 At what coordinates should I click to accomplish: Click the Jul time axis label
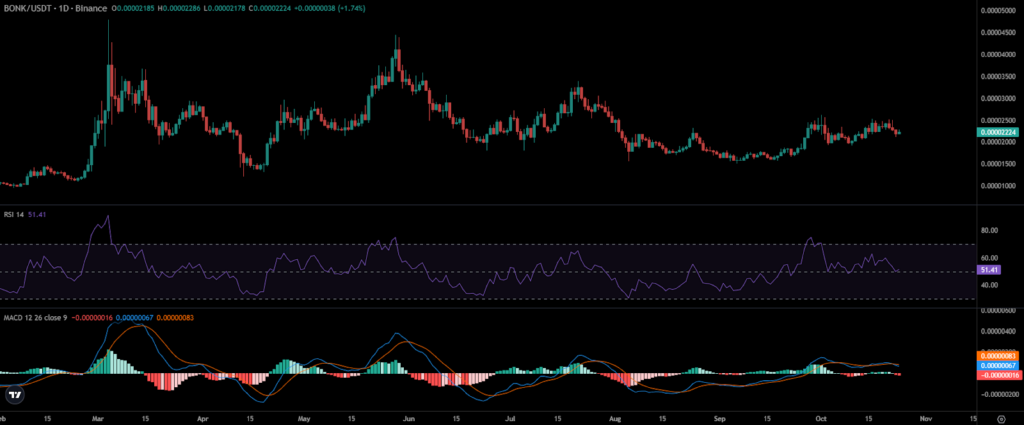511,418
